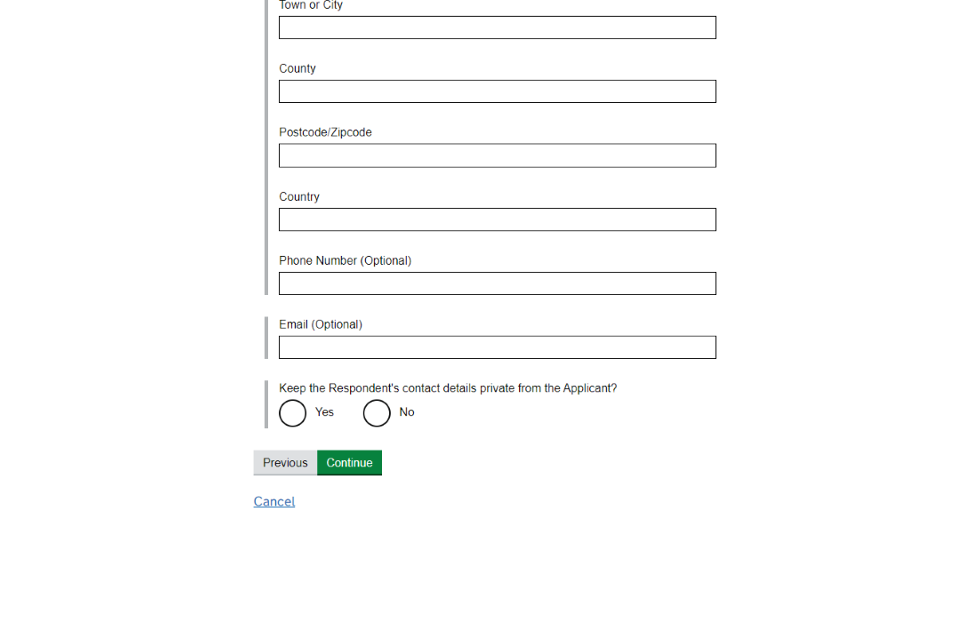Image resolution: width=960 pixels, height=640 pixels.
Task: Click the "Town or City" label text
Action: [x=311, y=6]
